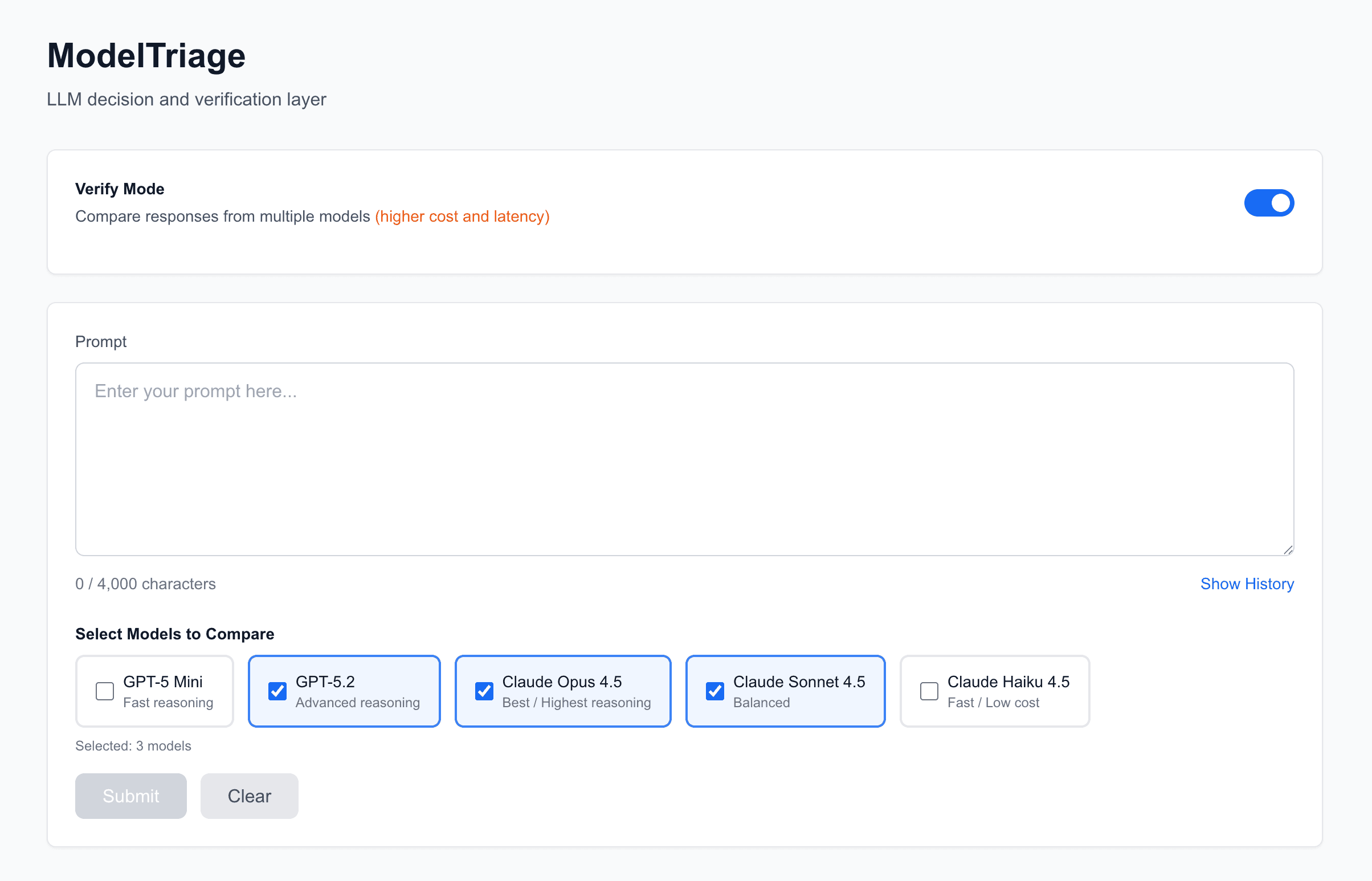The image size is (1372, 881).
Task: Select the Claude Haiku 4.5 model label
Action: click(x=1008, y=682)
